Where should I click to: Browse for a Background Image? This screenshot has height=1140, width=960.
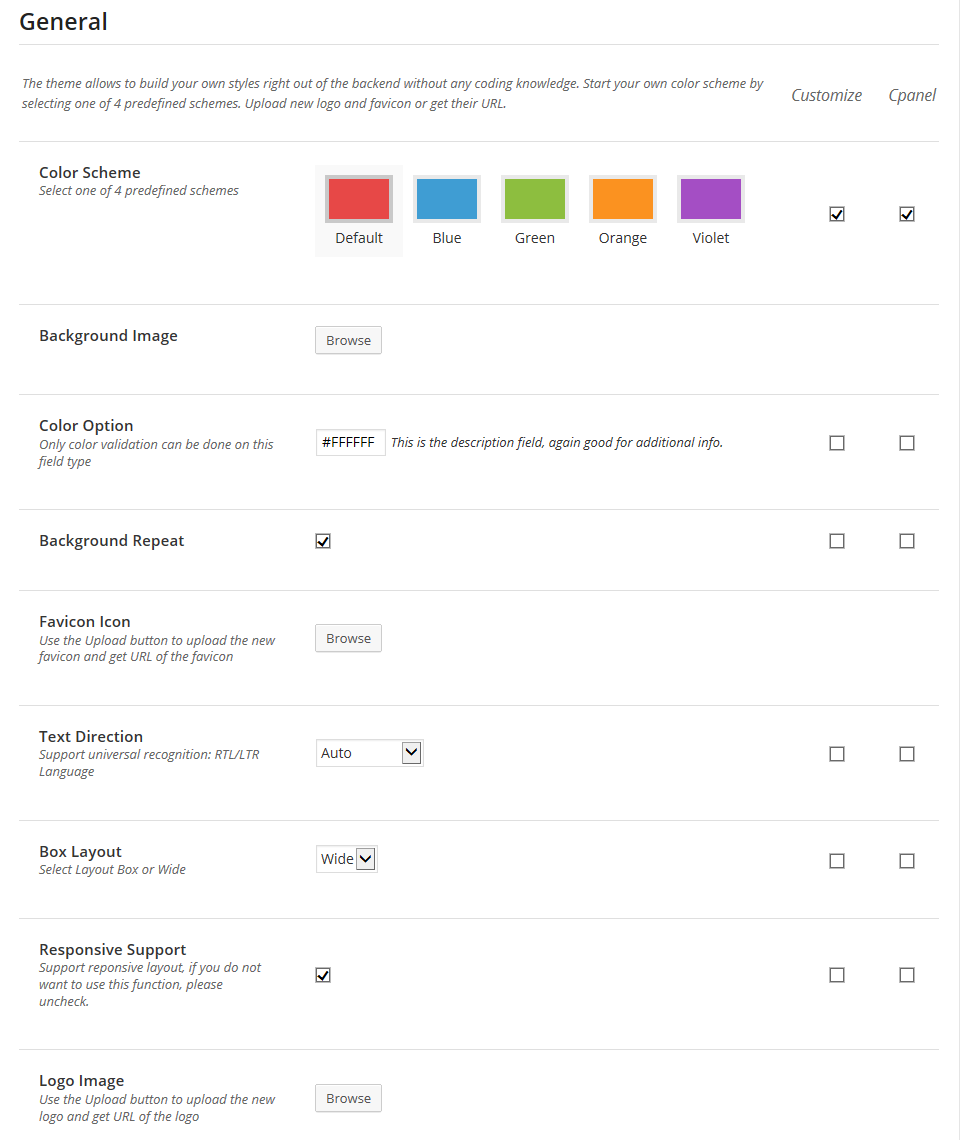(x=348, y=340)
